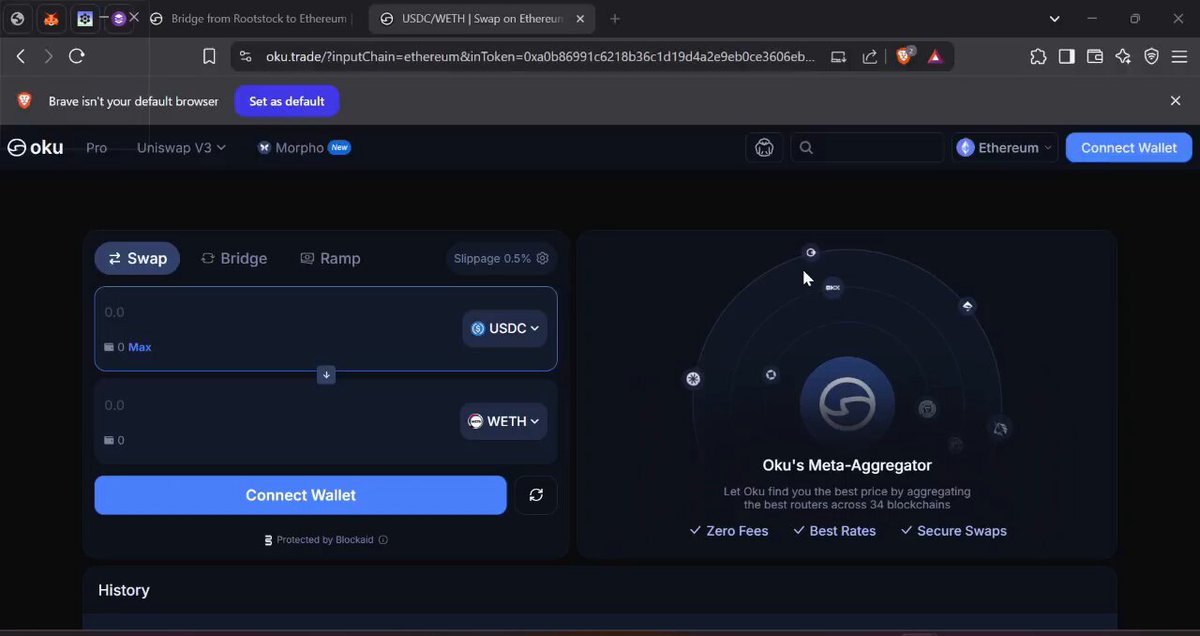Dismiss the default browser notification bar
1200x636 pixels.
(1175, 101)
